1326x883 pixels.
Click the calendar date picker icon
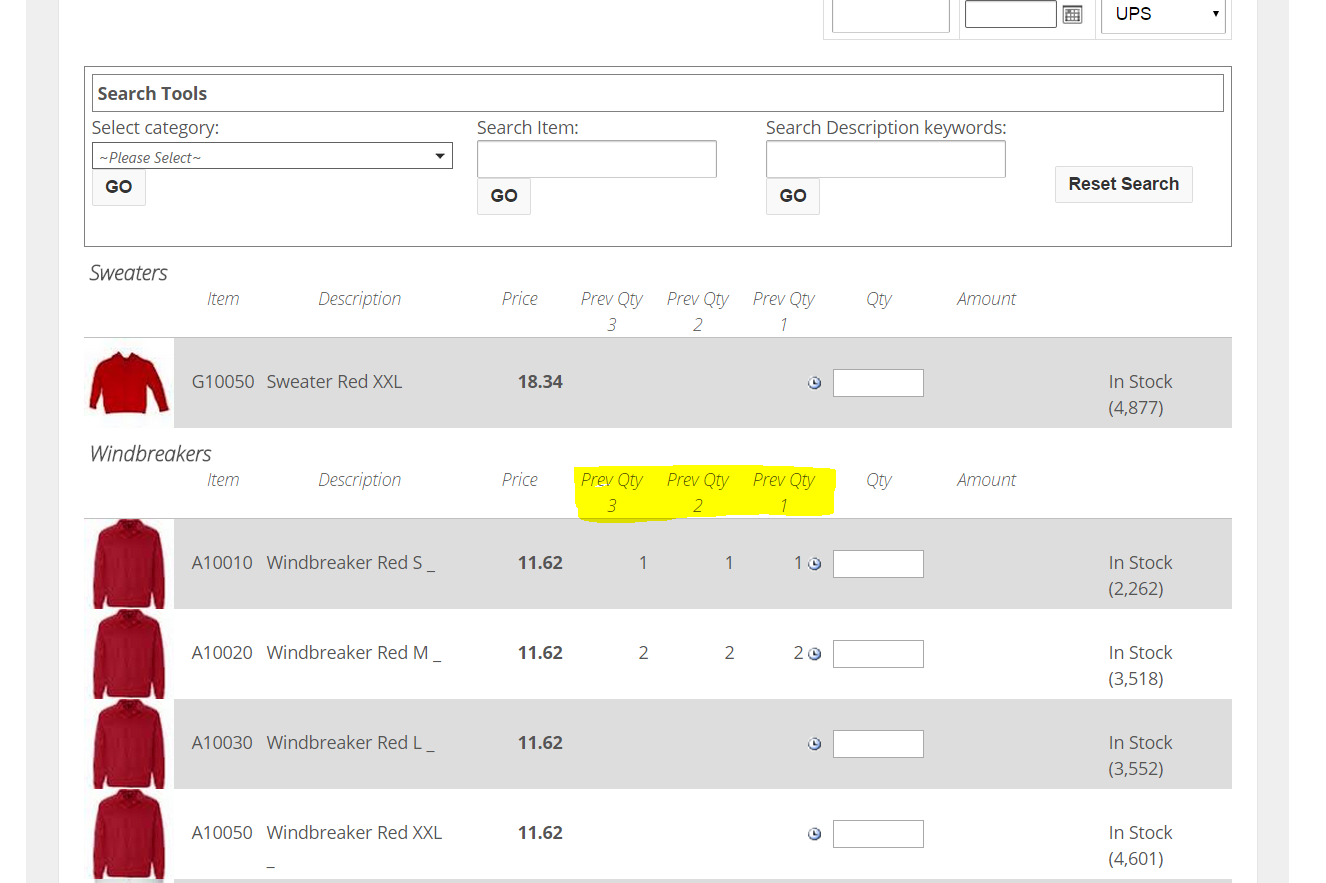click(x=1072, y=14)
